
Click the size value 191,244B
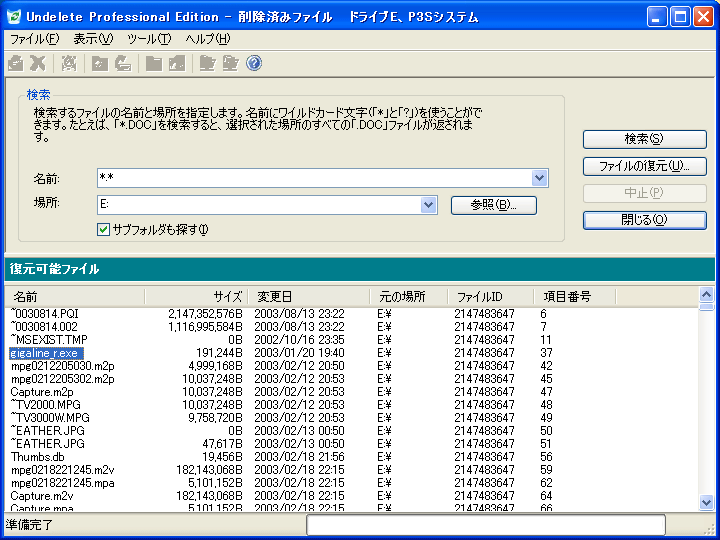[219, 353]
